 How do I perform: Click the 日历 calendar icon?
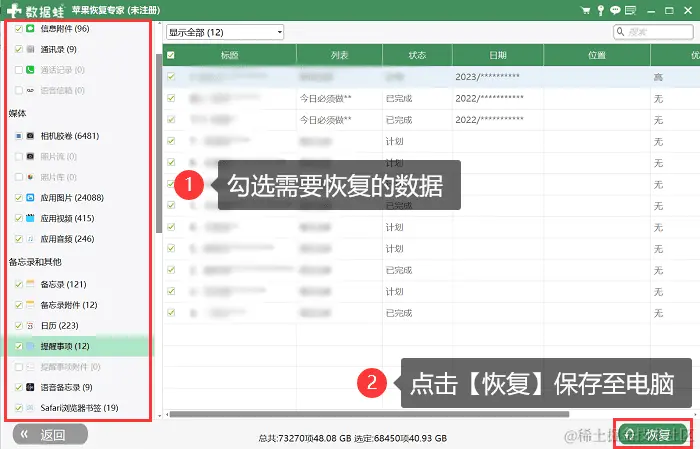(x=30, y=325)
